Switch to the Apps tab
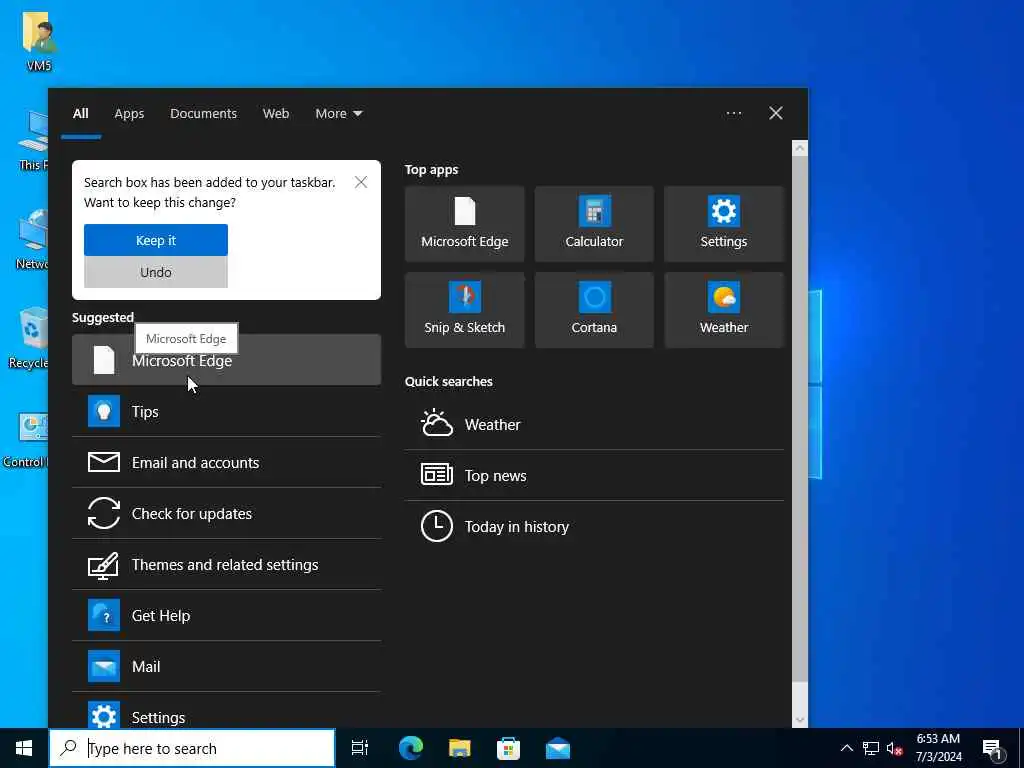The image size is (1024, 768). (x=129, y=114)
